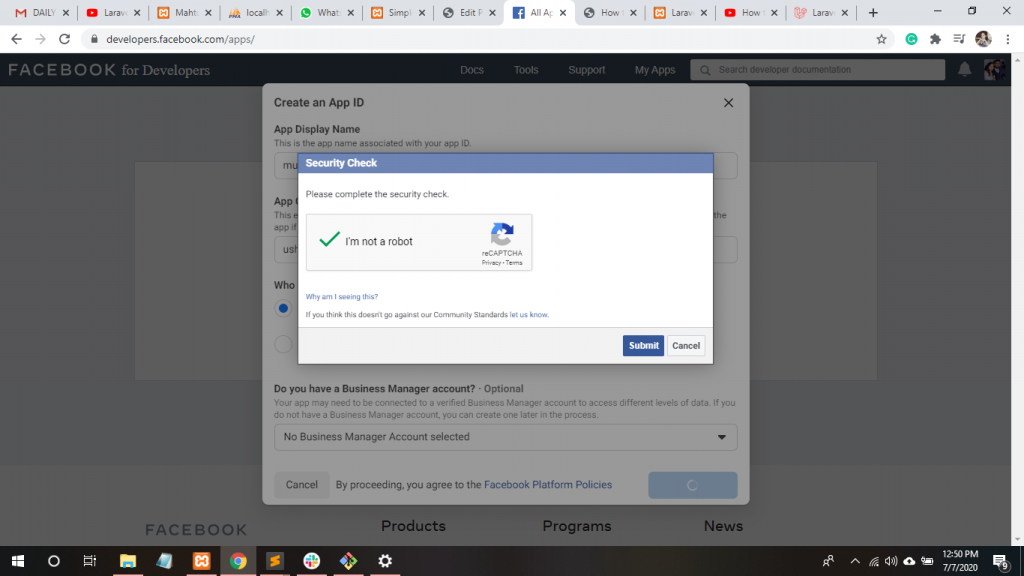The width and height of the screenshot is (1024, 576).
Task: Open My Apps menu
Action: (655, 70)
